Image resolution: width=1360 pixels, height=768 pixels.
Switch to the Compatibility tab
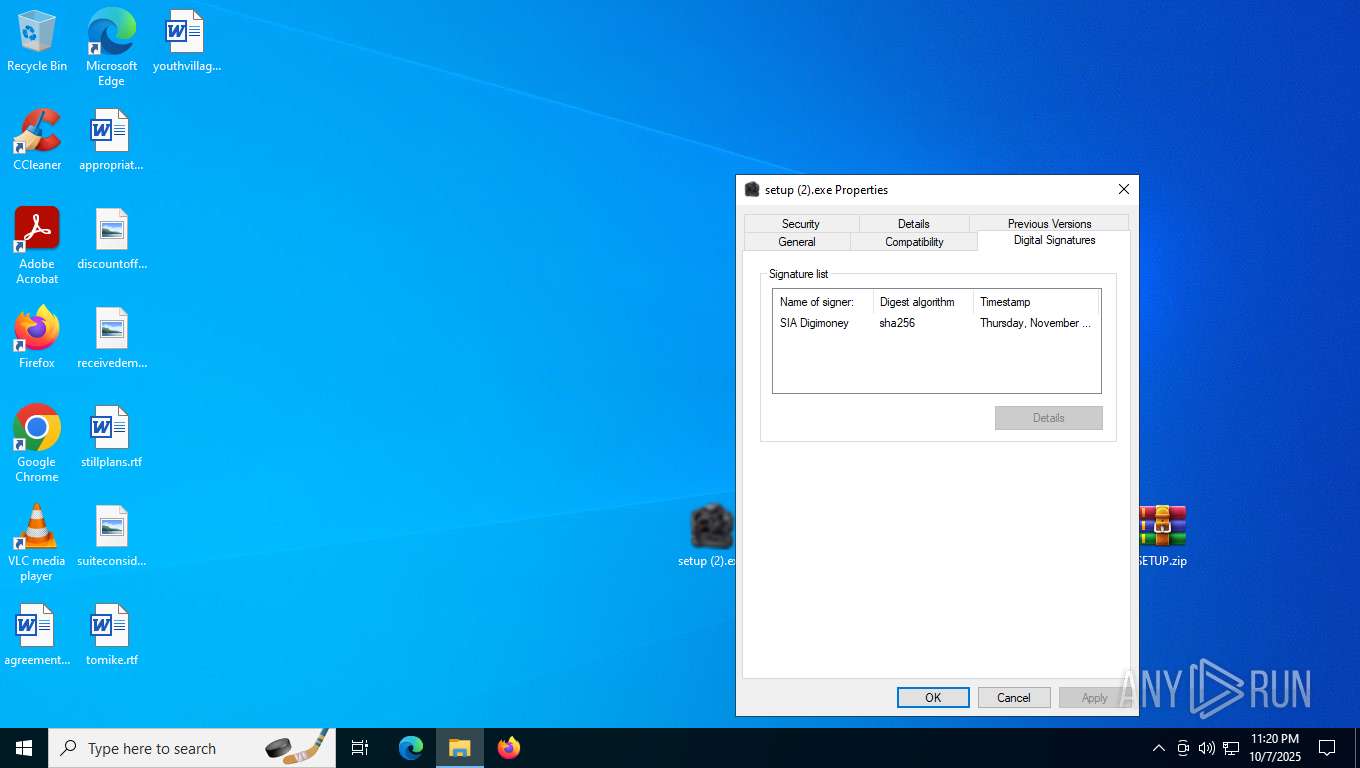(914, 242)
